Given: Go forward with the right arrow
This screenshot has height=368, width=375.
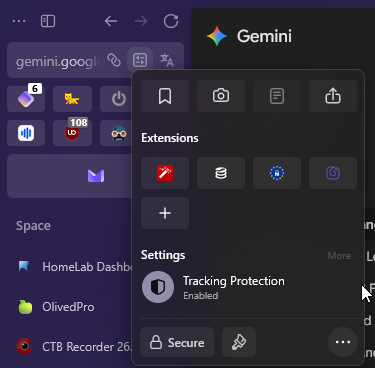Looking at the screenshot, I should [141, 21].
